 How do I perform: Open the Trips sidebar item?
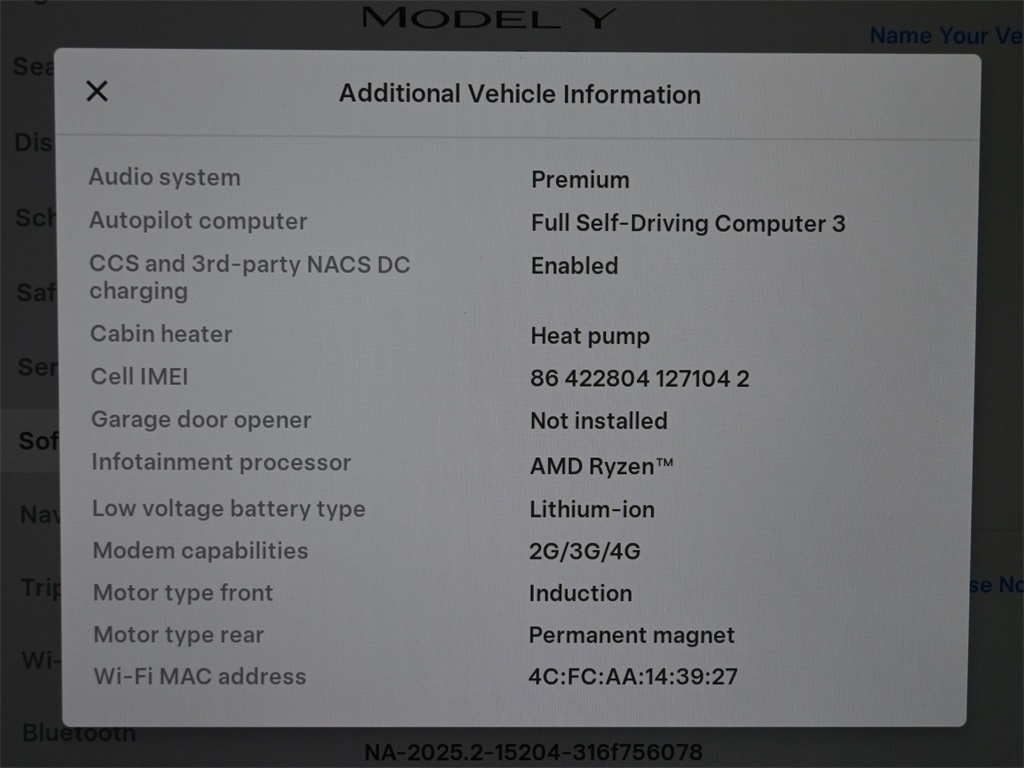[x=40, y=588]
